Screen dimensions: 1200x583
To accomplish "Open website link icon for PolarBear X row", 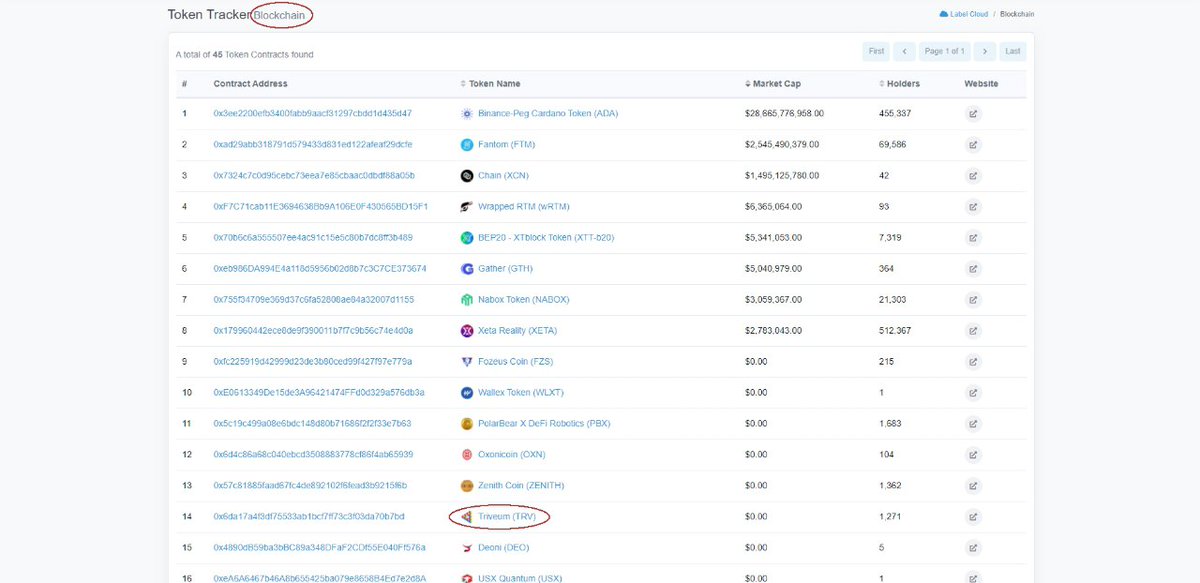I will click(x=973, y=424).
